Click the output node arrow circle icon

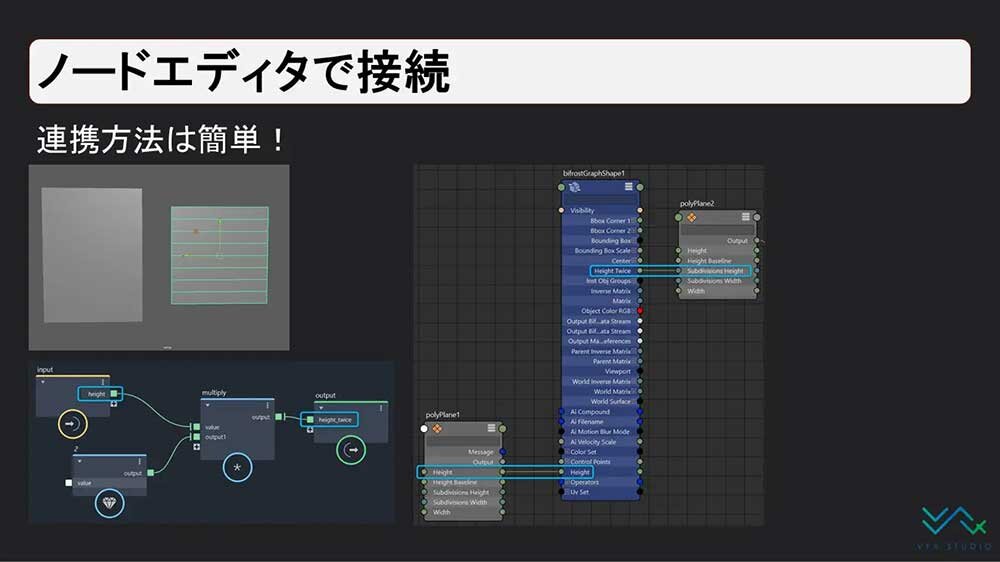tap(351, 450)
